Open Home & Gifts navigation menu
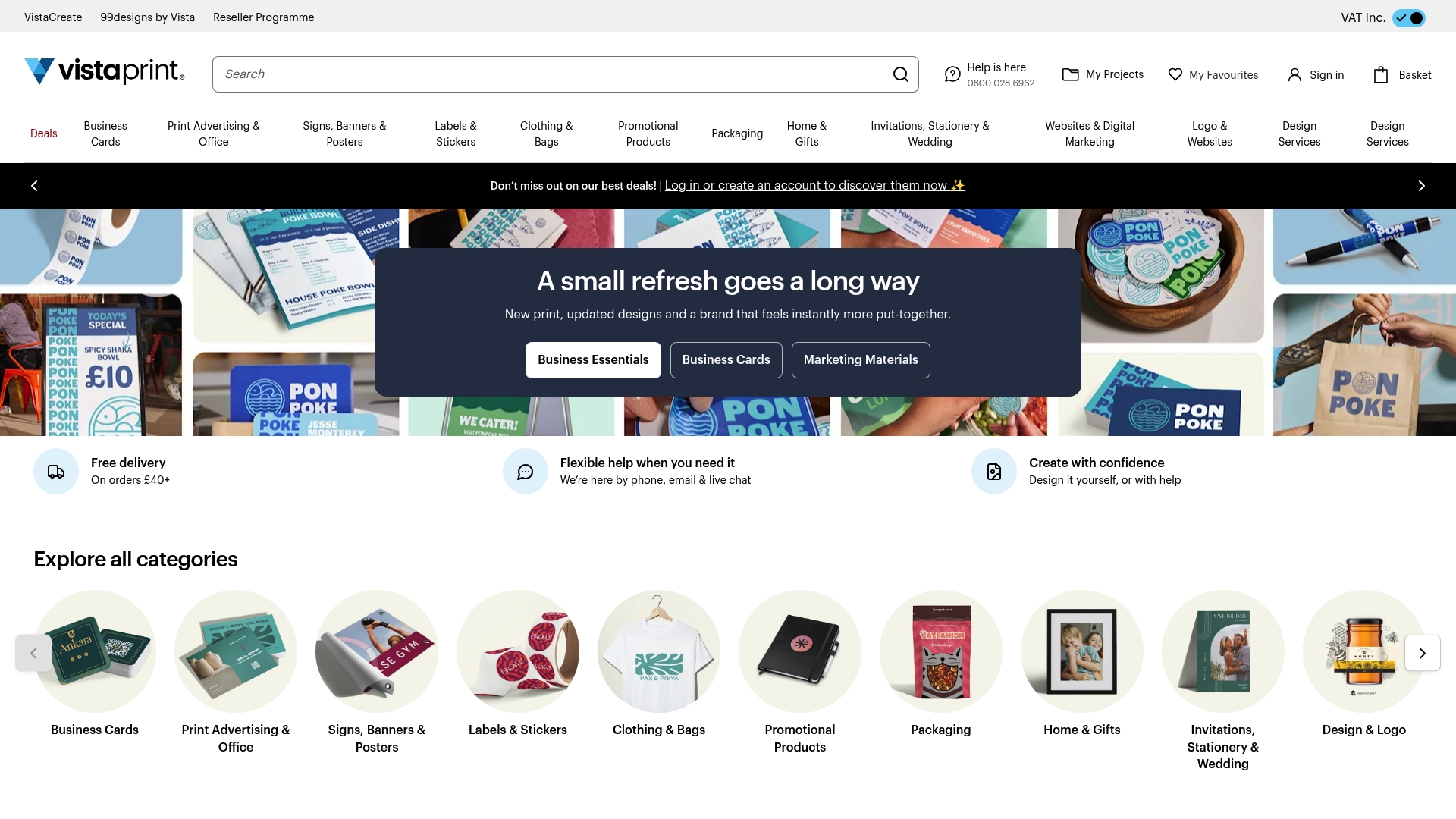Image resolution: width=1456 pixels, height=819 pixels. (x=807, y=133)
